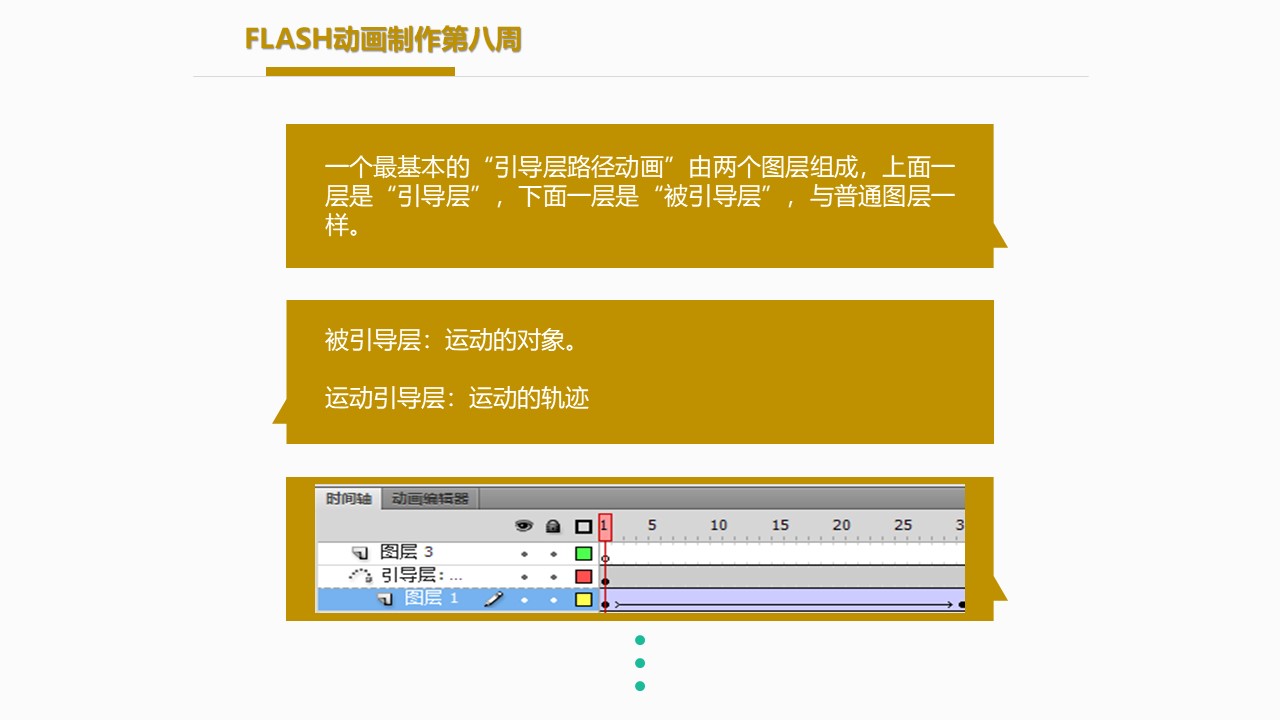Screen dimensions: 1280x720
Task: Click the layer icon of 图层 3
Action: pos(361,552)
